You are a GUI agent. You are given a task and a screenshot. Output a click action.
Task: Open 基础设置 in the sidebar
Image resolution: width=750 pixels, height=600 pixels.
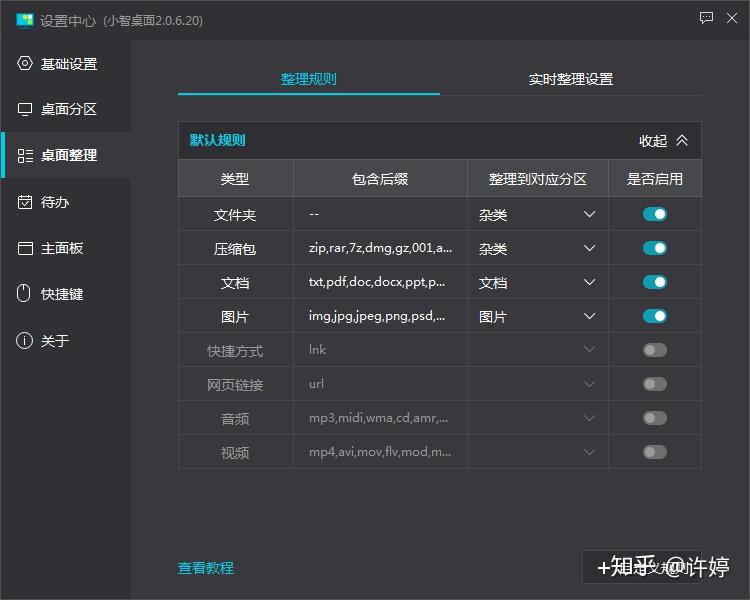click(66, 63)
